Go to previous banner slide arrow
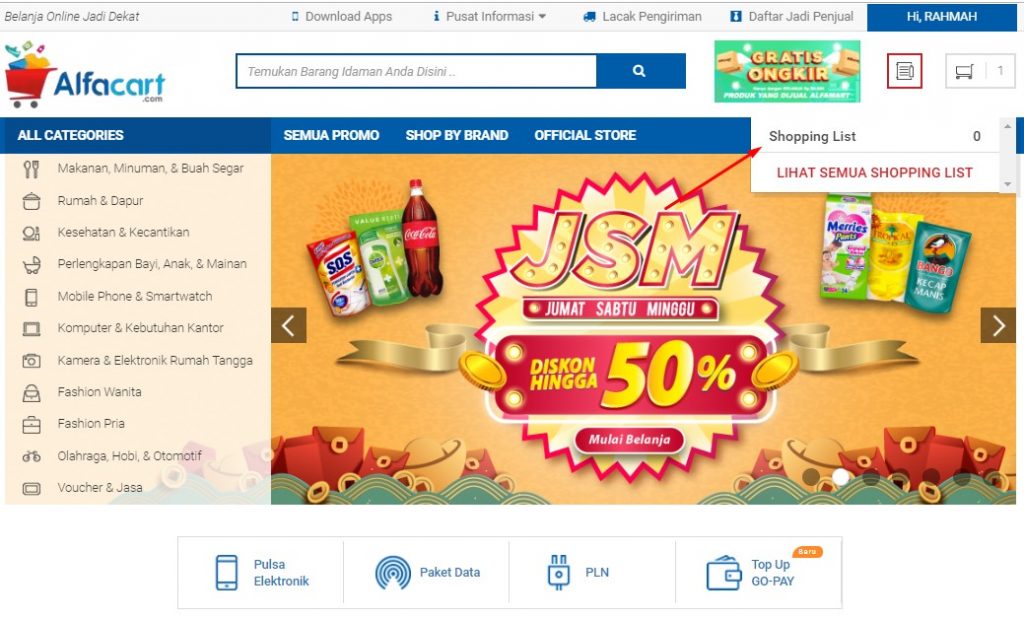The image size is (1024, 619). [289, 325]
